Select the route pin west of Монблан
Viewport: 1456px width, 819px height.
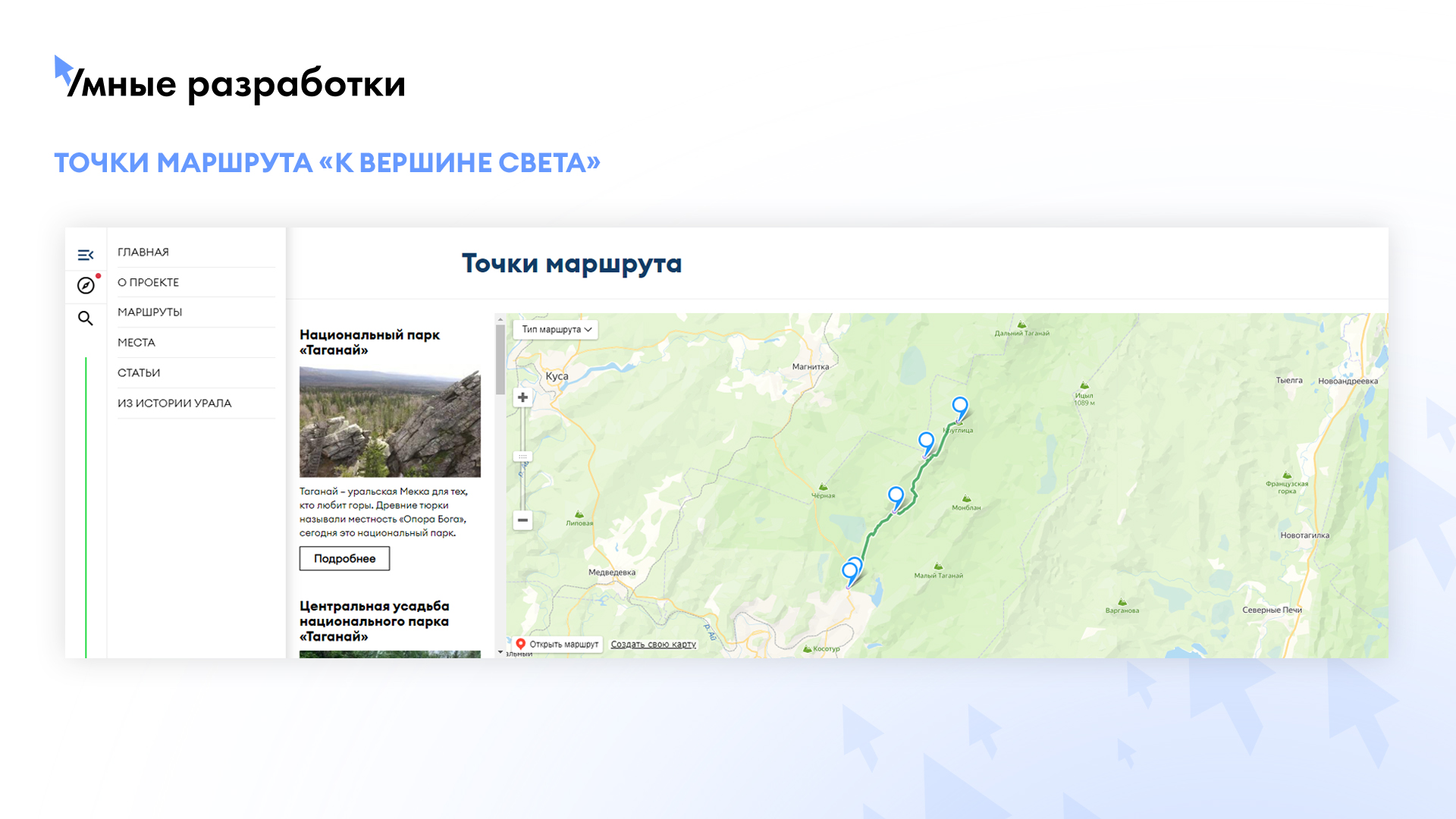[x=896, y=497]
